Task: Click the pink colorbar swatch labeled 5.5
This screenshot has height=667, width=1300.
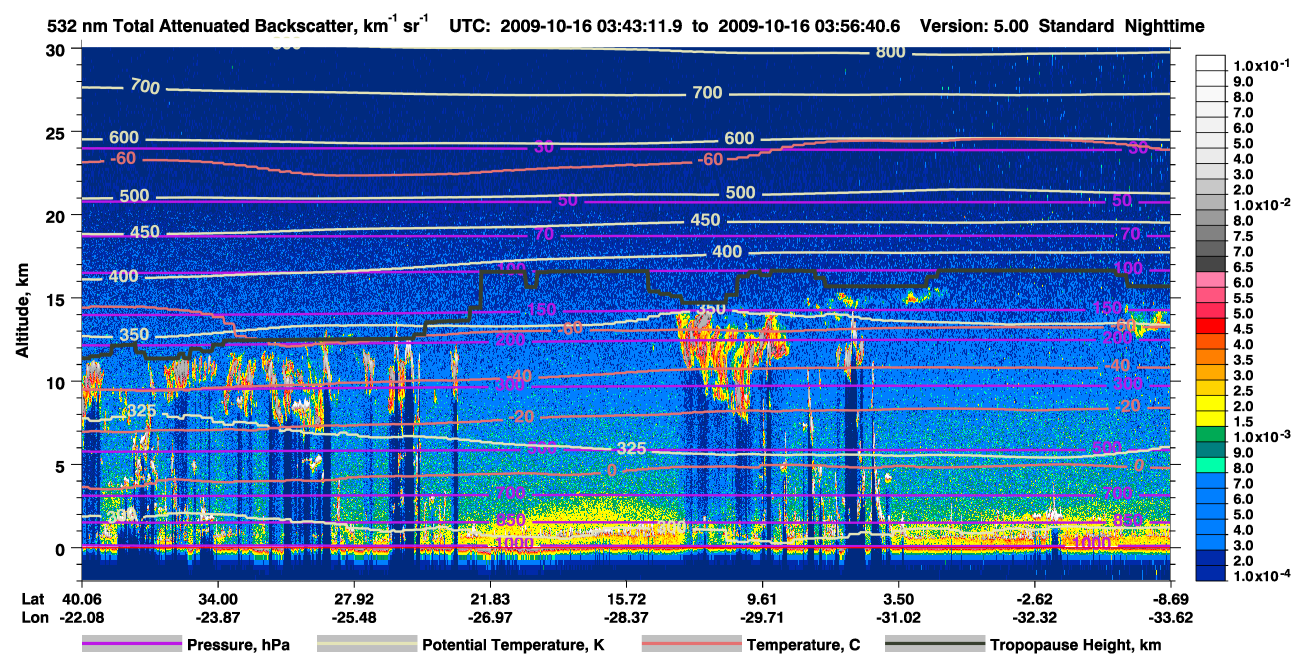Action: (x=1211, y=295)
